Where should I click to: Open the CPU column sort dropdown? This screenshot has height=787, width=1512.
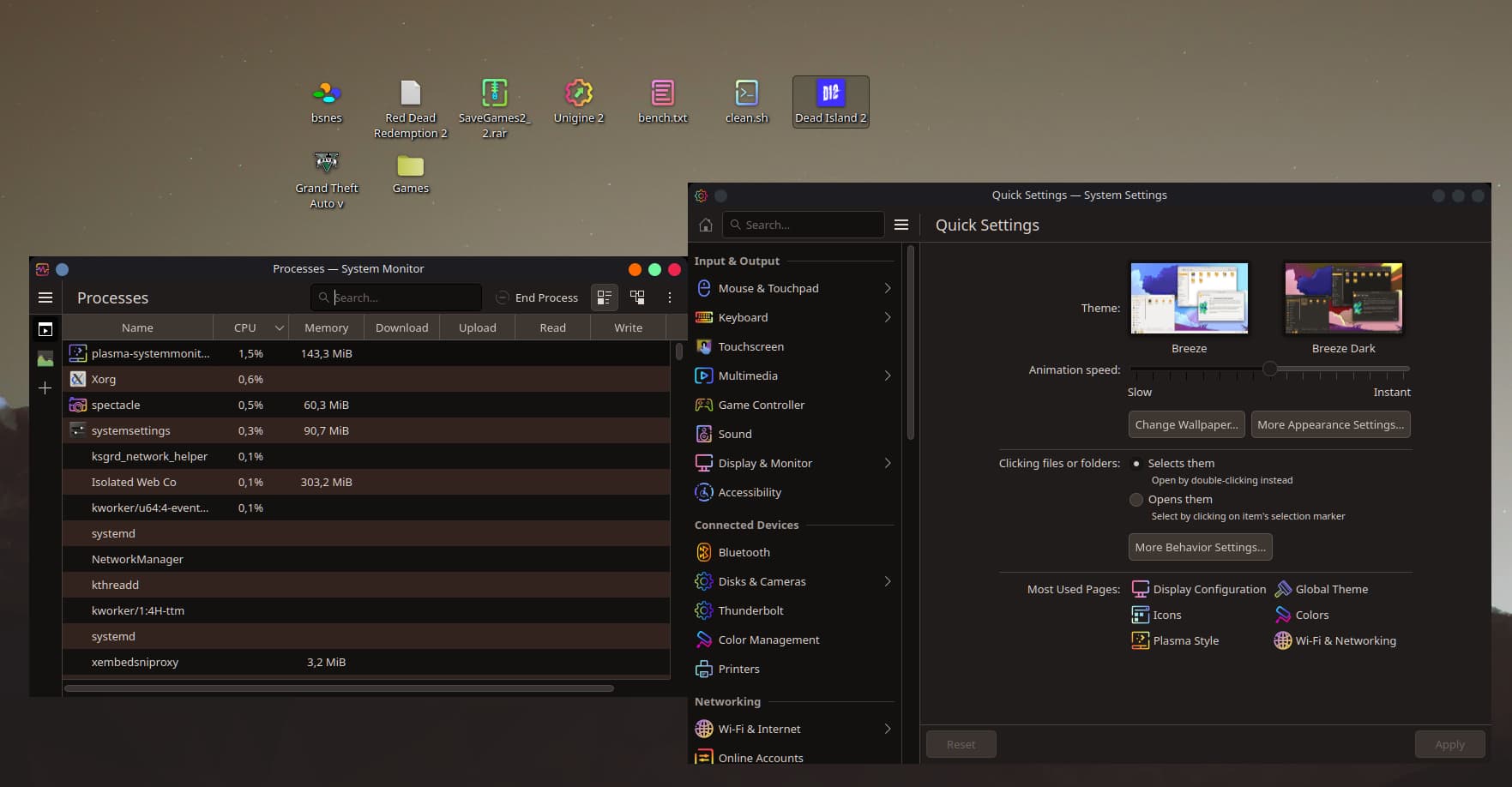coord(280,327)
